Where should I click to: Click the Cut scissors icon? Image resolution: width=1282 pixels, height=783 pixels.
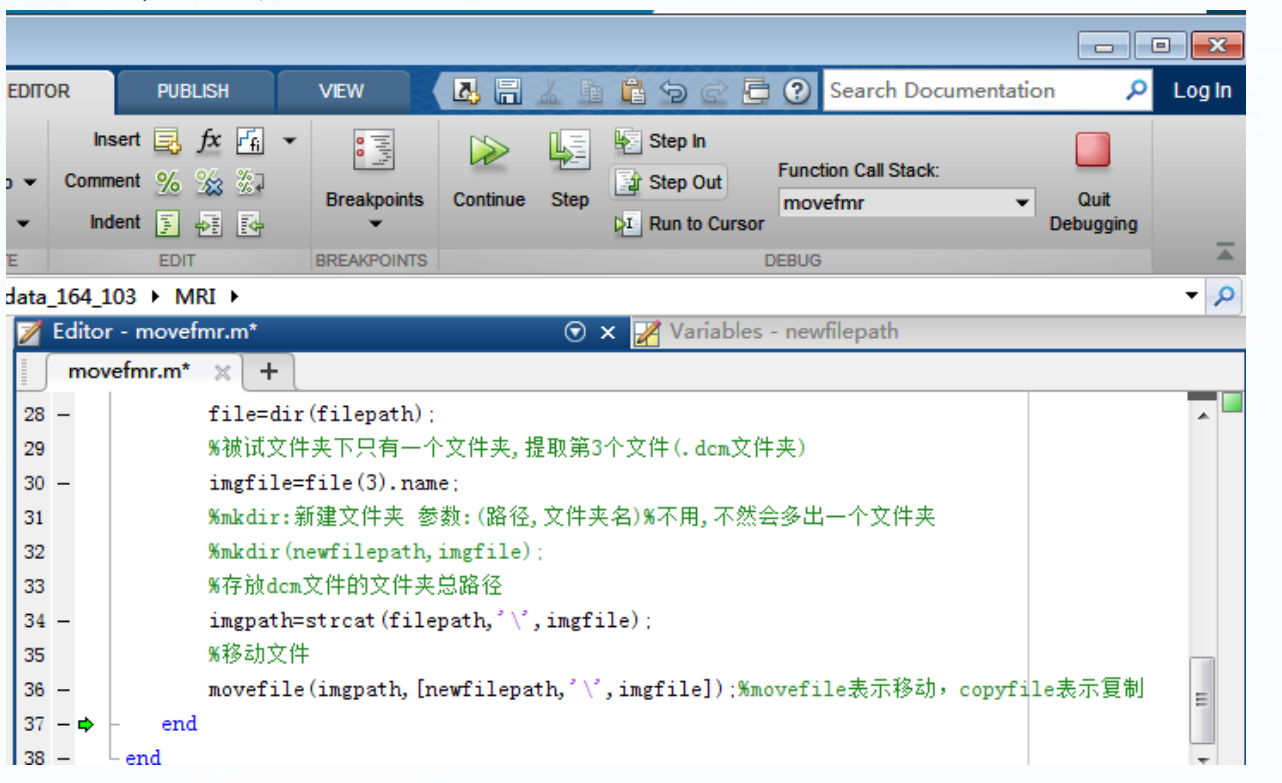coord(549,91)
